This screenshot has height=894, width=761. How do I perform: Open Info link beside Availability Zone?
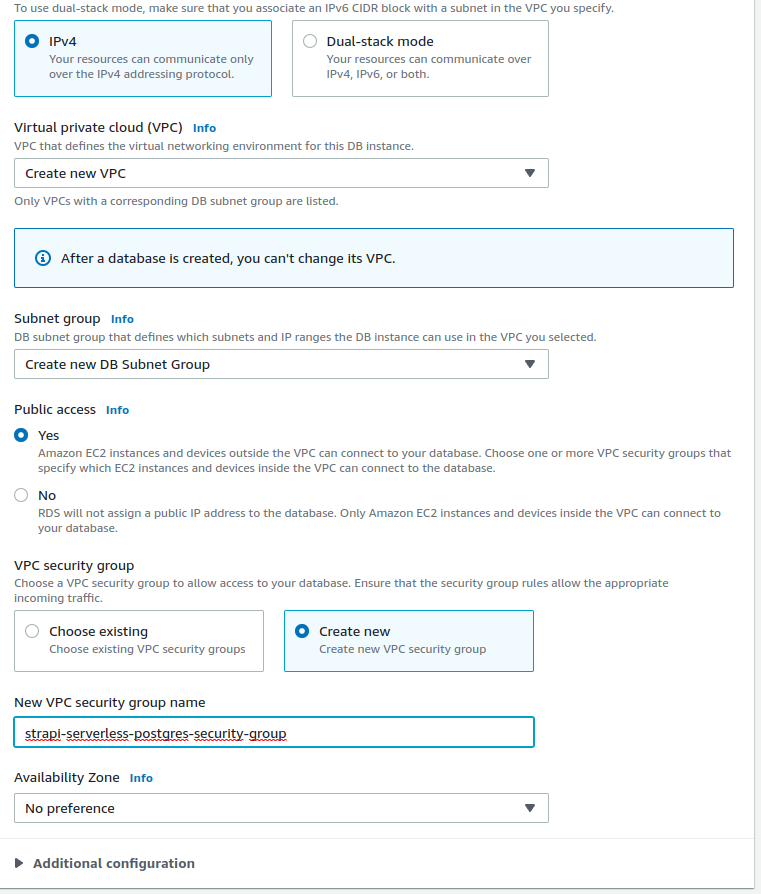141,778
